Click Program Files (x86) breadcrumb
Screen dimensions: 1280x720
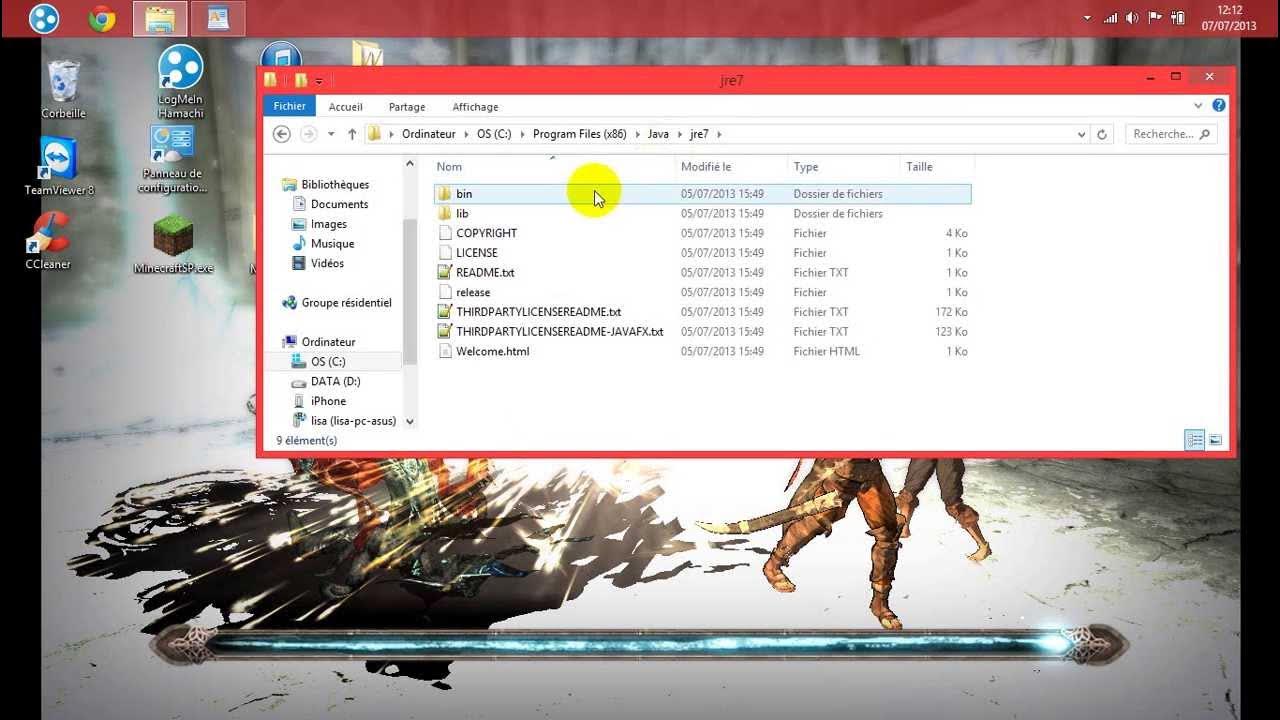click(x=579, y=134)
